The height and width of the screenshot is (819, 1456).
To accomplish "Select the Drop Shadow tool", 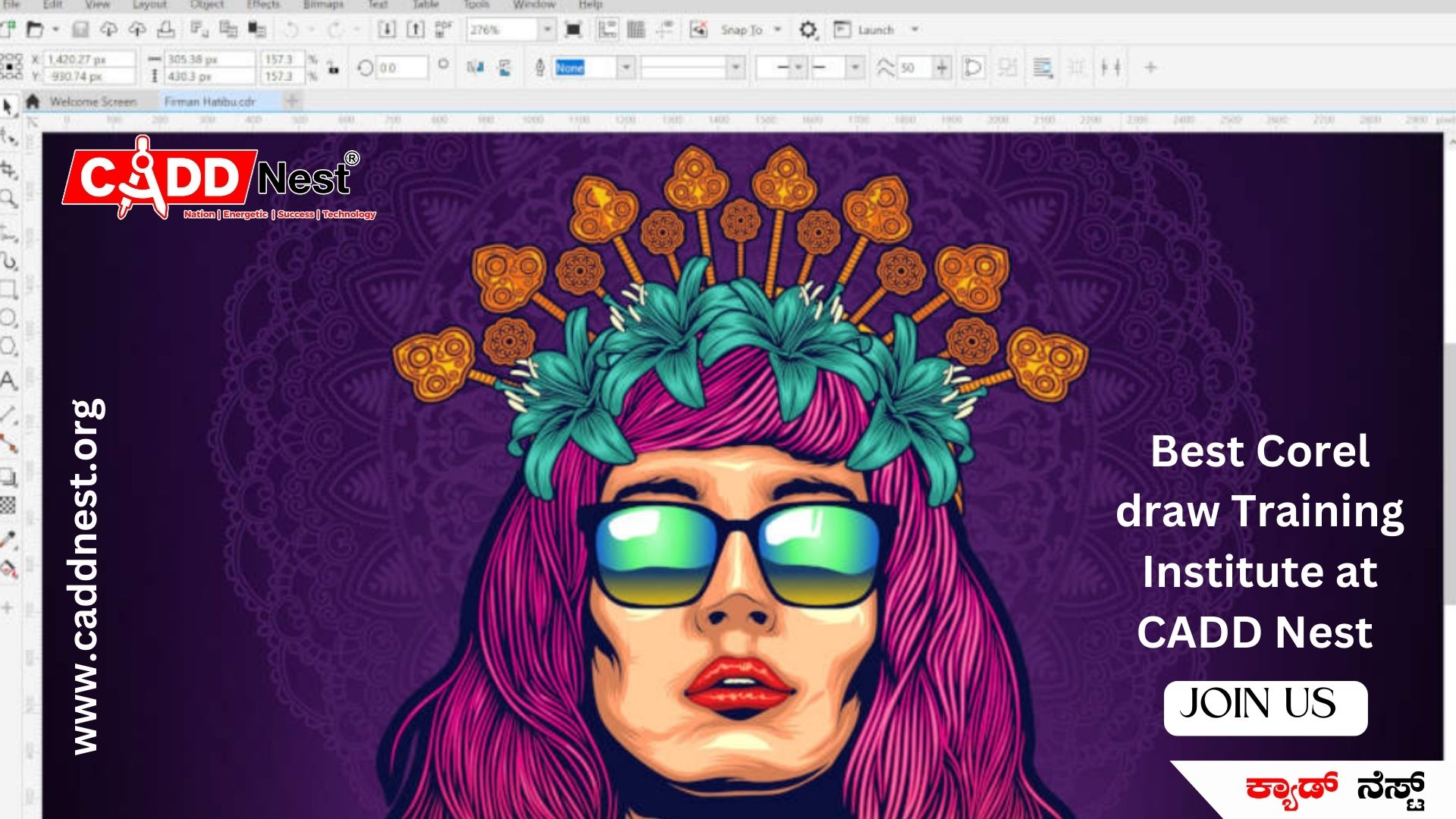I will (x=8, y=477).
